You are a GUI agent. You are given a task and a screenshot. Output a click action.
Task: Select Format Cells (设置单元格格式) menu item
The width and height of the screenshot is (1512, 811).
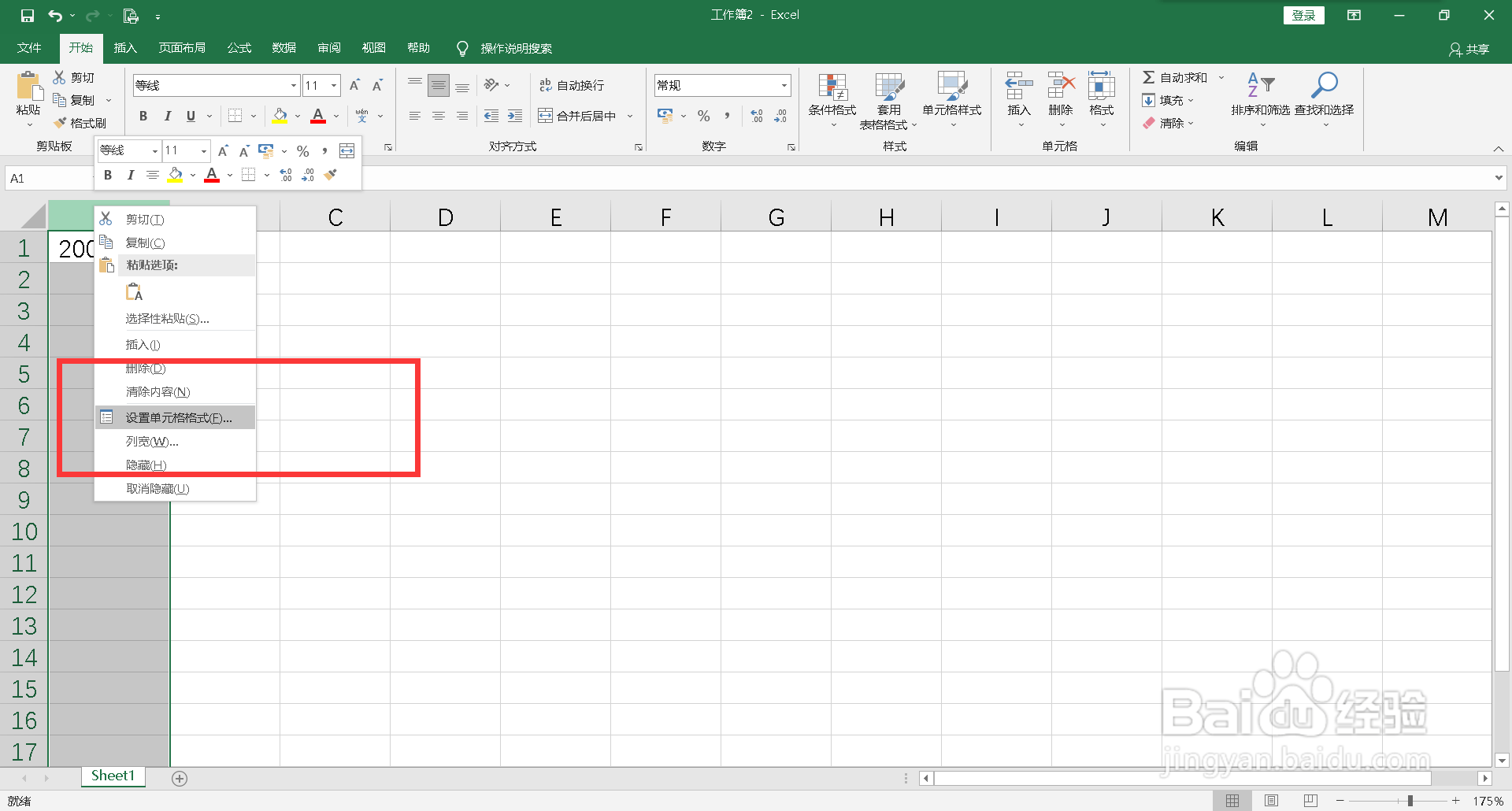click(x=176, y=417)
